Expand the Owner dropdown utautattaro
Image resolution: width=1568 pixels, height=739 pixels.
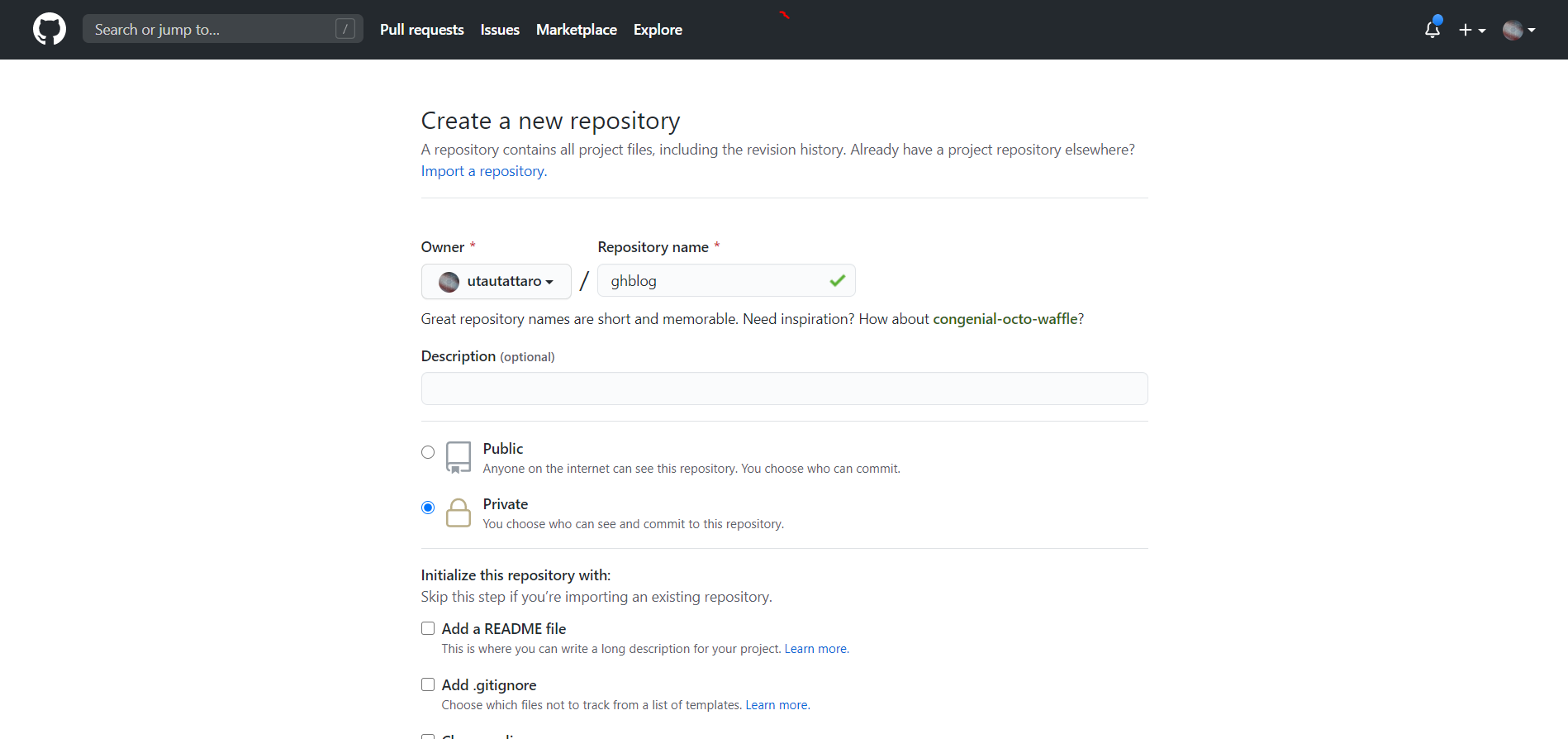click(497, 281)
